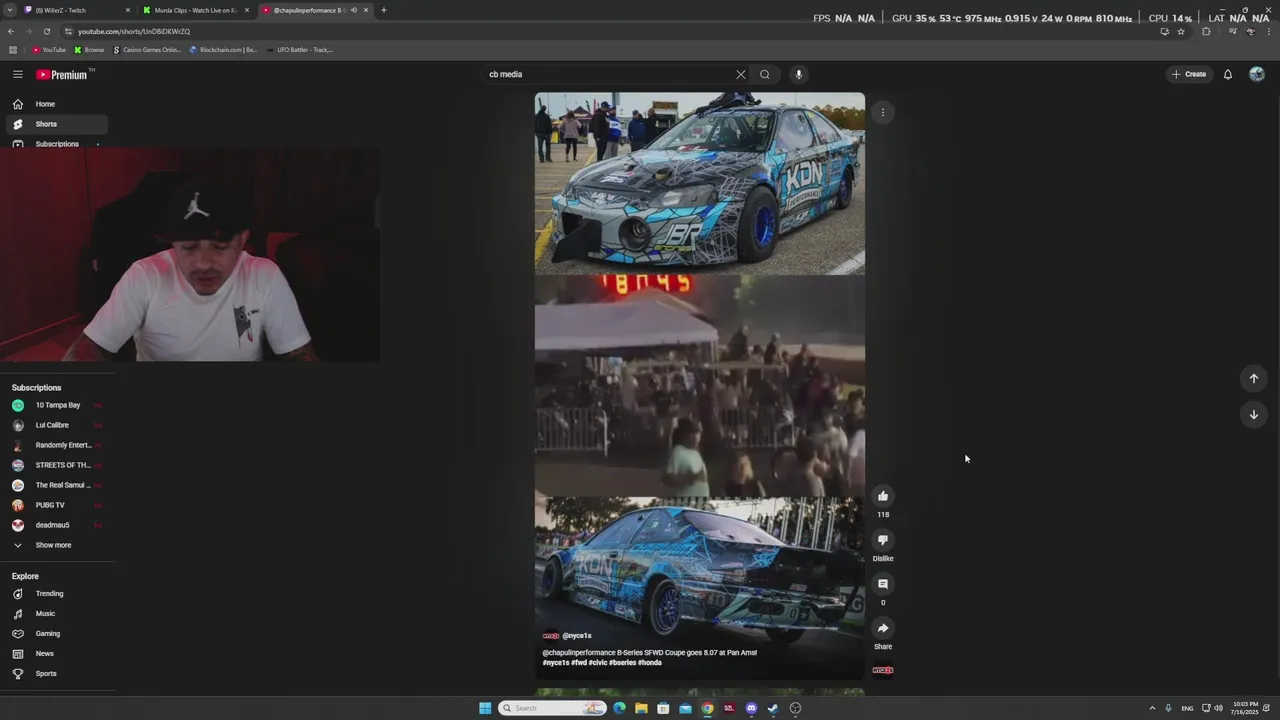Click the Windows taskbar search box

point(553,708)
